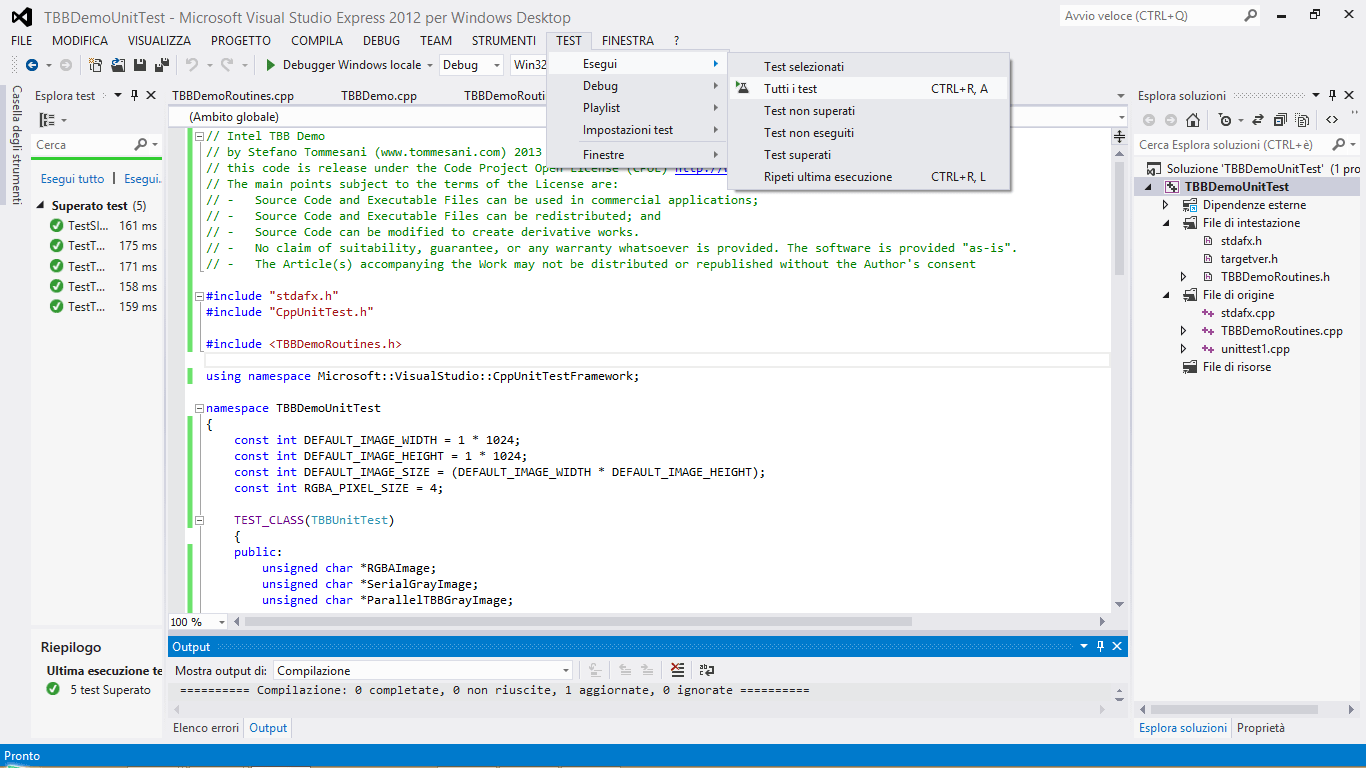Image resolution: width=1366 pixels, height=768 pixels.
Task: Click in the Avvio veloce search field
Action: (1150, 16)
